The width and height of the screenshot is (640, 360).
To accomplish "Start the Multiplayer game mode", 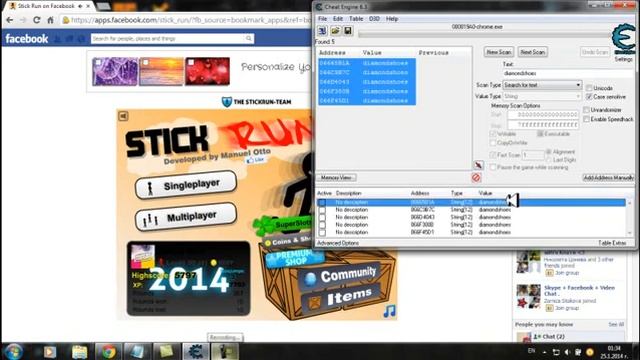I will click(186, 217).
